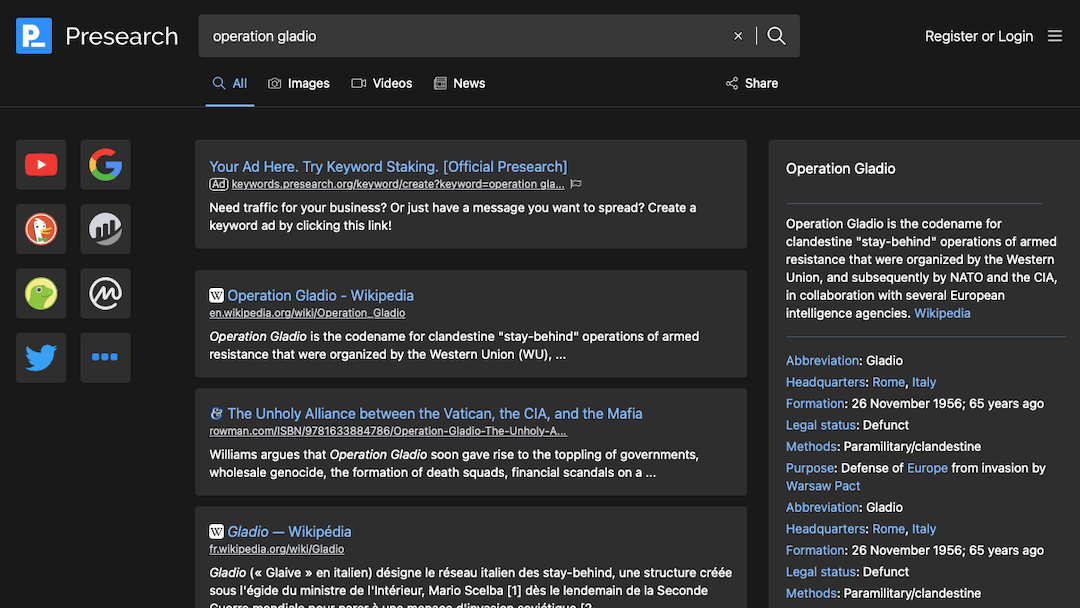Click the Rowman favicon beside the Unholy Alliance result
1080x608 pixels.
(x=216, y=414)
